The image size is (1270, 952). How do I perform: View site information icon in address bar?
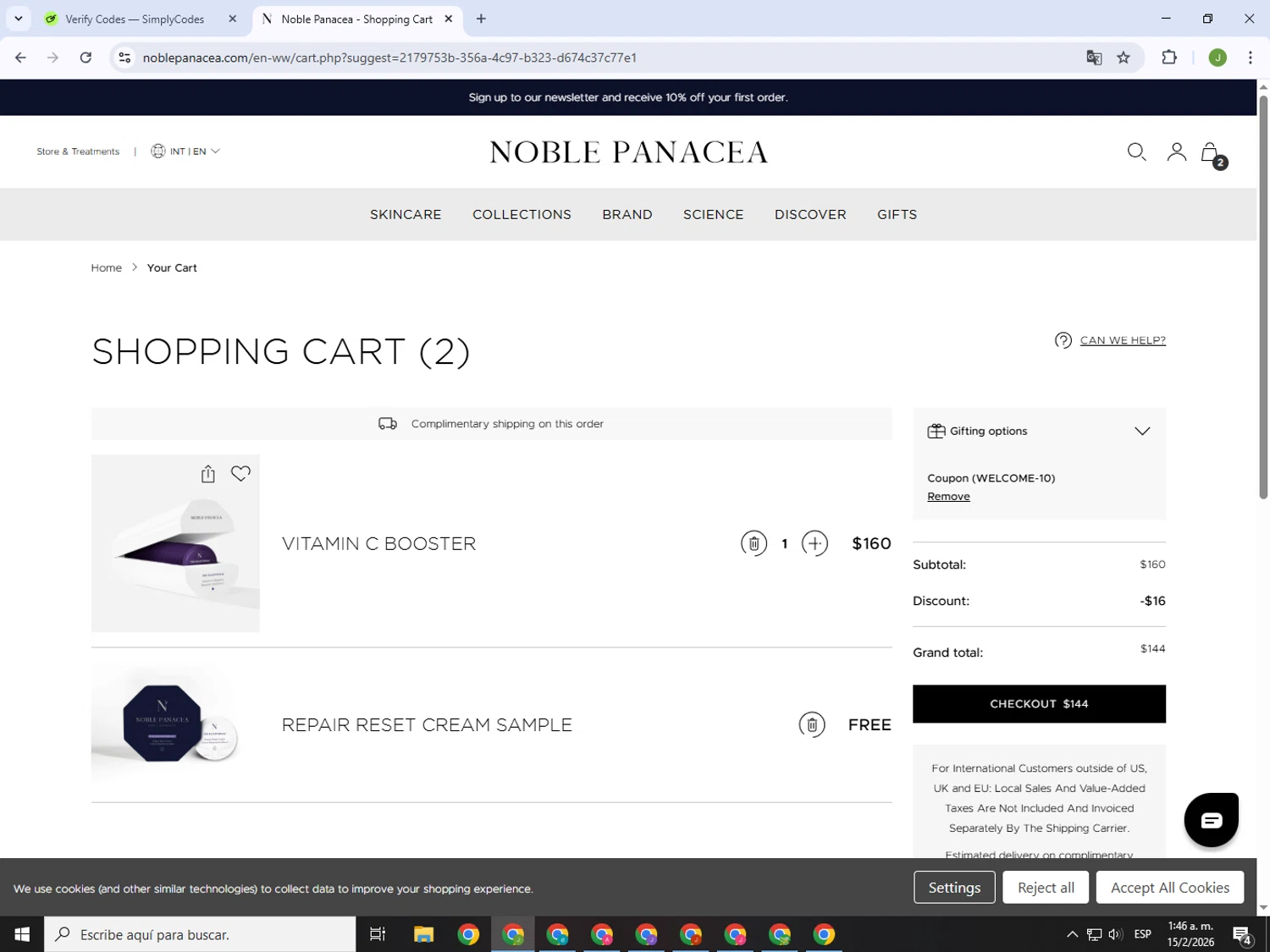(x=124, y=58)
